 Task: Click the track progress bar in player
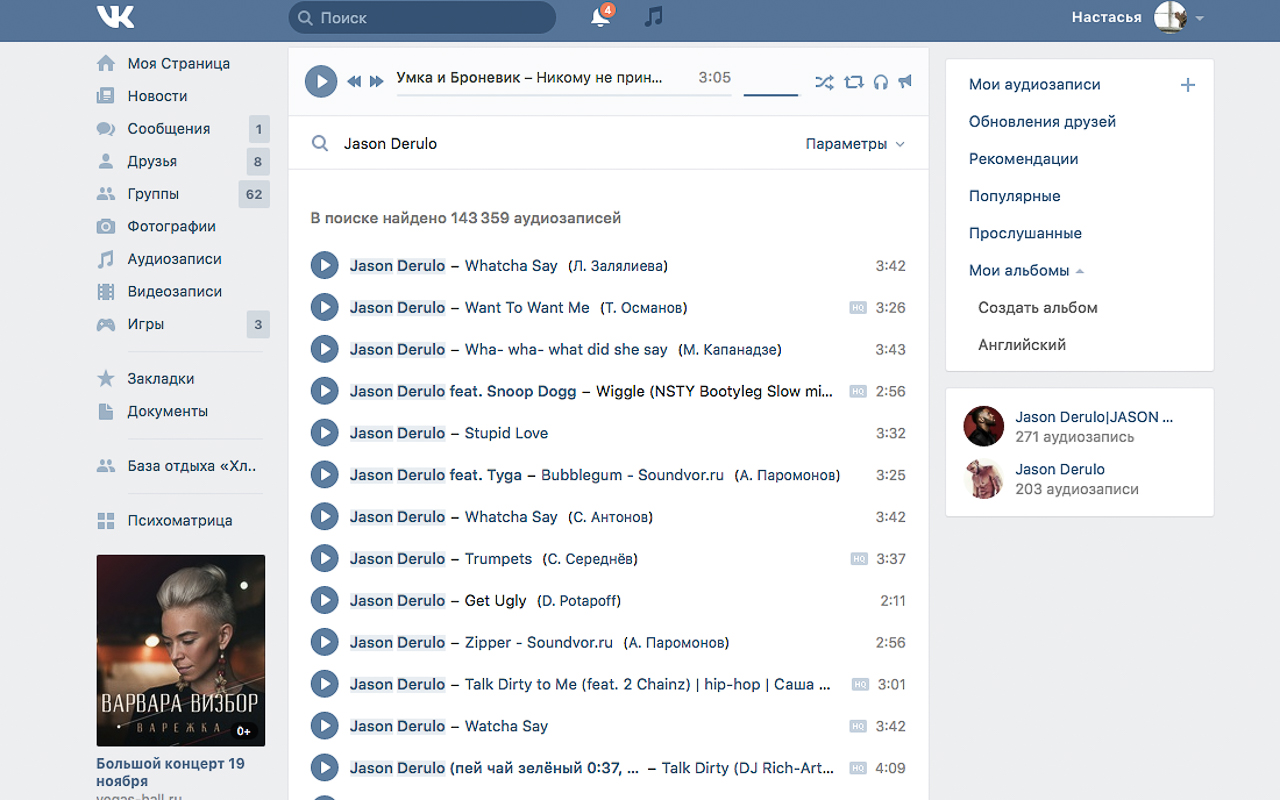point(564,96)
